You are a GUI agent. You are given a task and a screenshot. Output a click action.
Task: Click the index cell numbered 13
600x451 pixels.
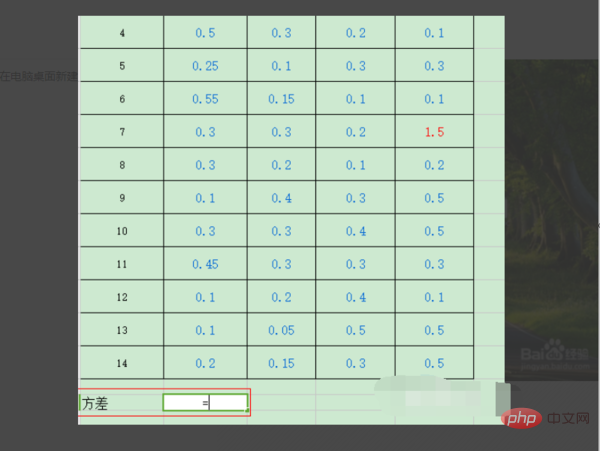(x=122, y=330)
